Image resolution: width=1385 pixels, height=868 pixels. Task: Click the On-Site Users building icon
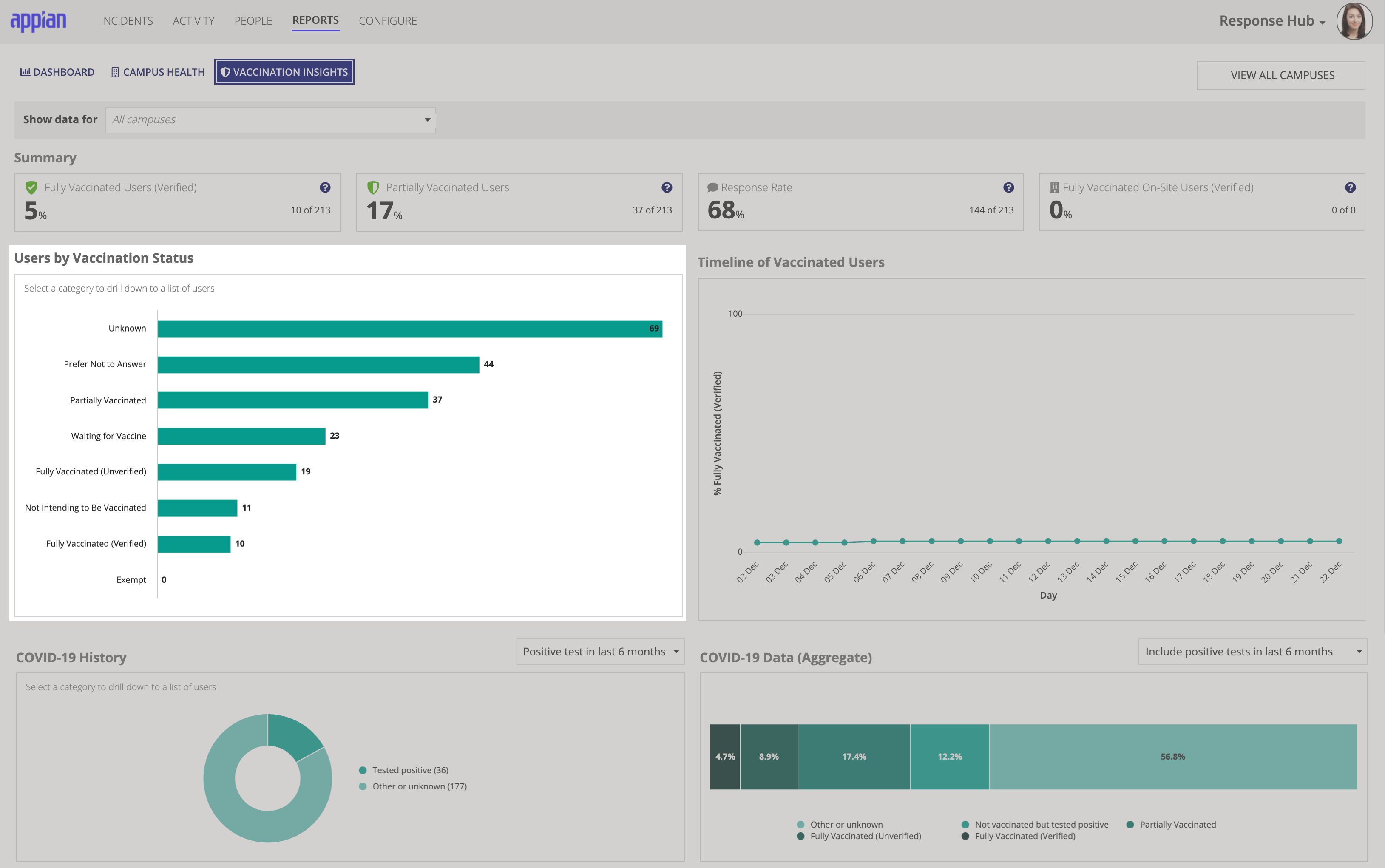[x=1054, y=188]
